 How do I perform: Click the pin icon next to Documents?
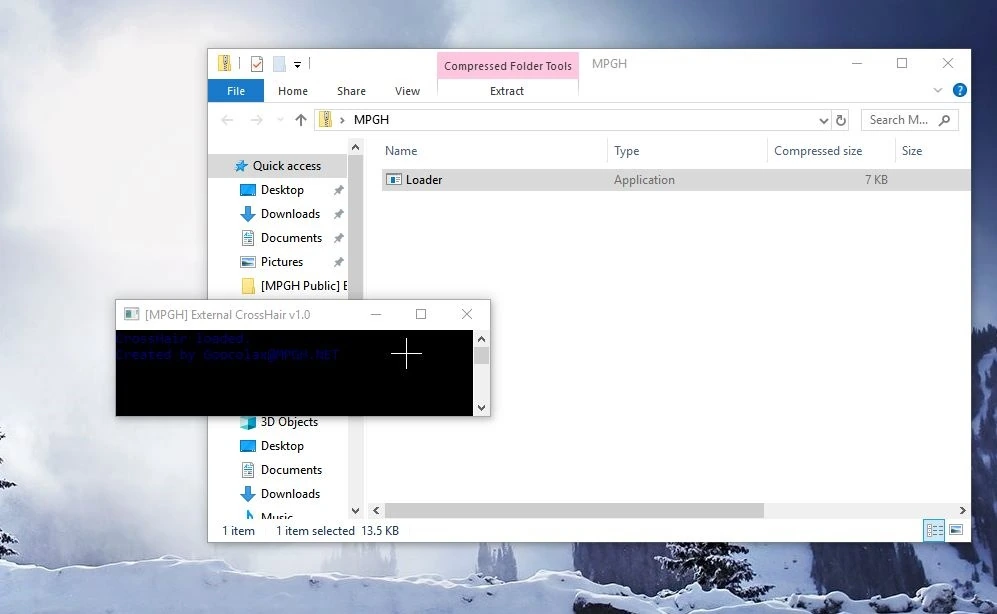(338, 238)
